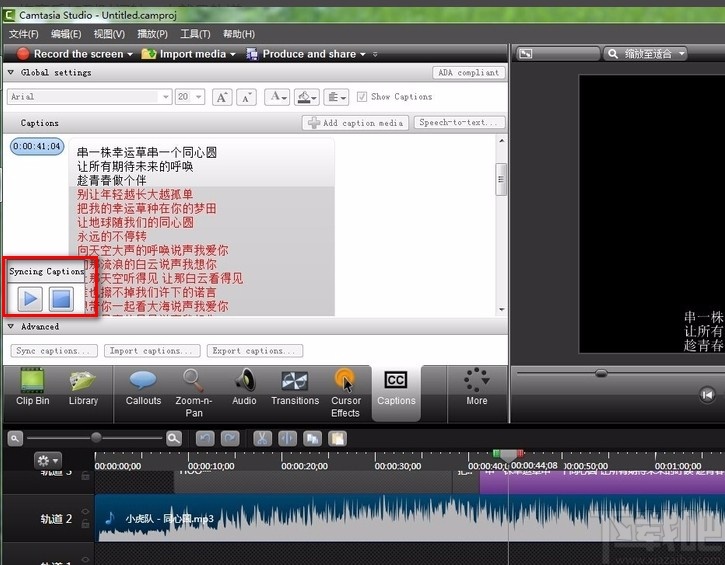Open the Audio tool

click(x=244, y=388)
